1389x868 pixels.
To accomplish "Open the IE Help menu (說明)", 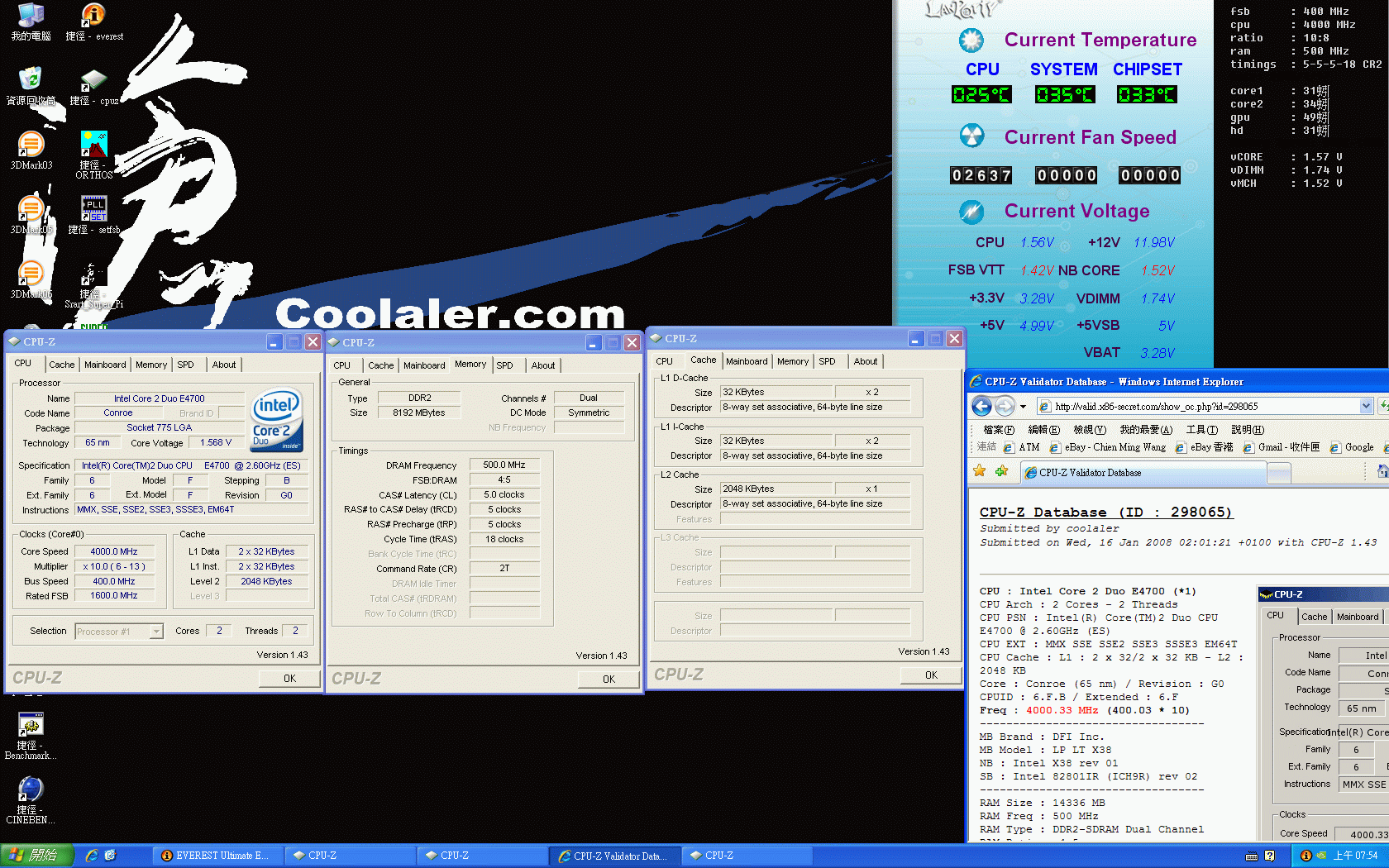I will click(x=1248, y=430).
